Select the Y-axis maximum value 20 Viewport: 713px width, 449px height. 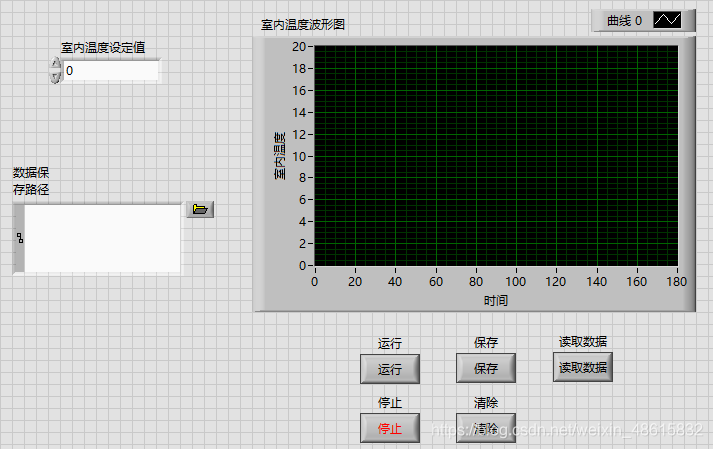coord(299,46)
